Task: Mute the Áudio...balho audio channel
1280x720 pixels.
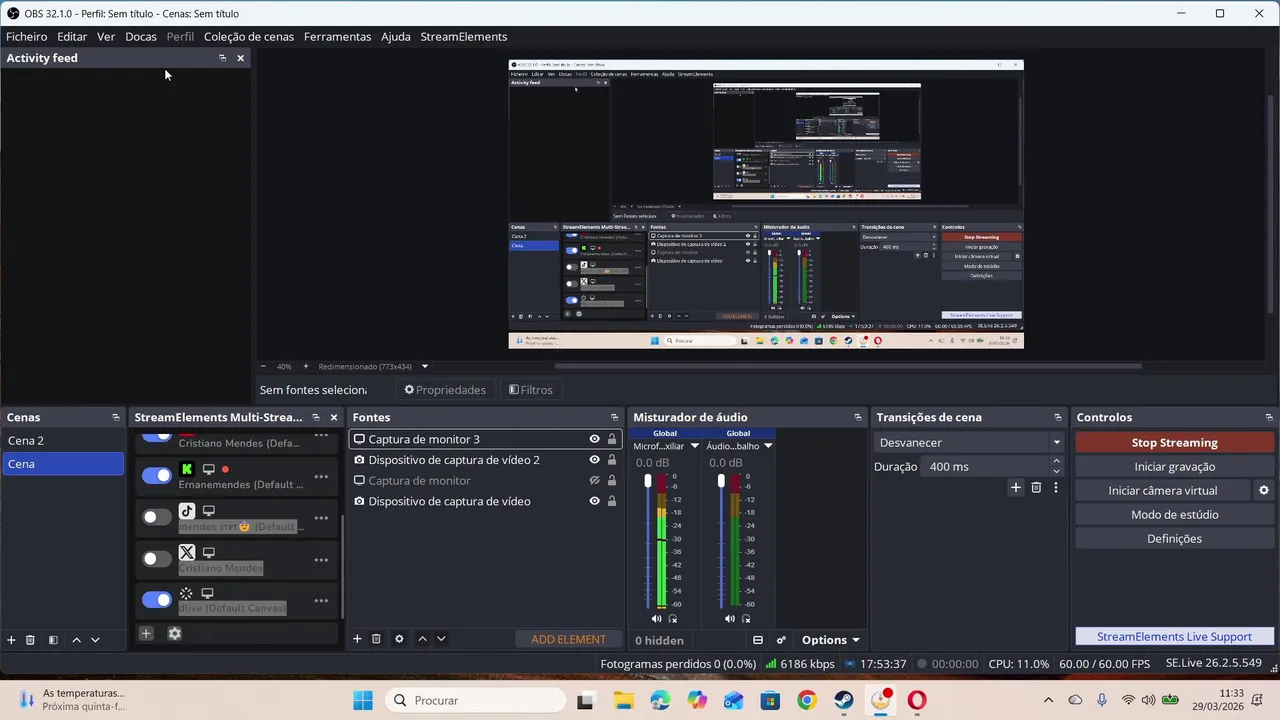Action: click(729, 619)
